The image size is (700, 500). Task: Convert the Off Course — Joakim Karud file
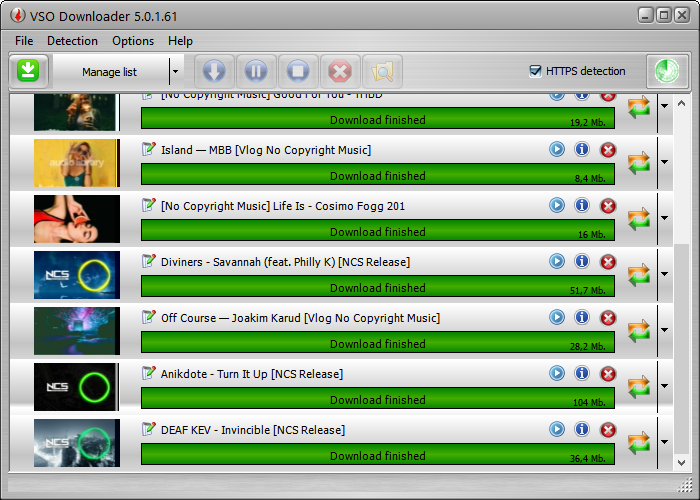point(639,331)
